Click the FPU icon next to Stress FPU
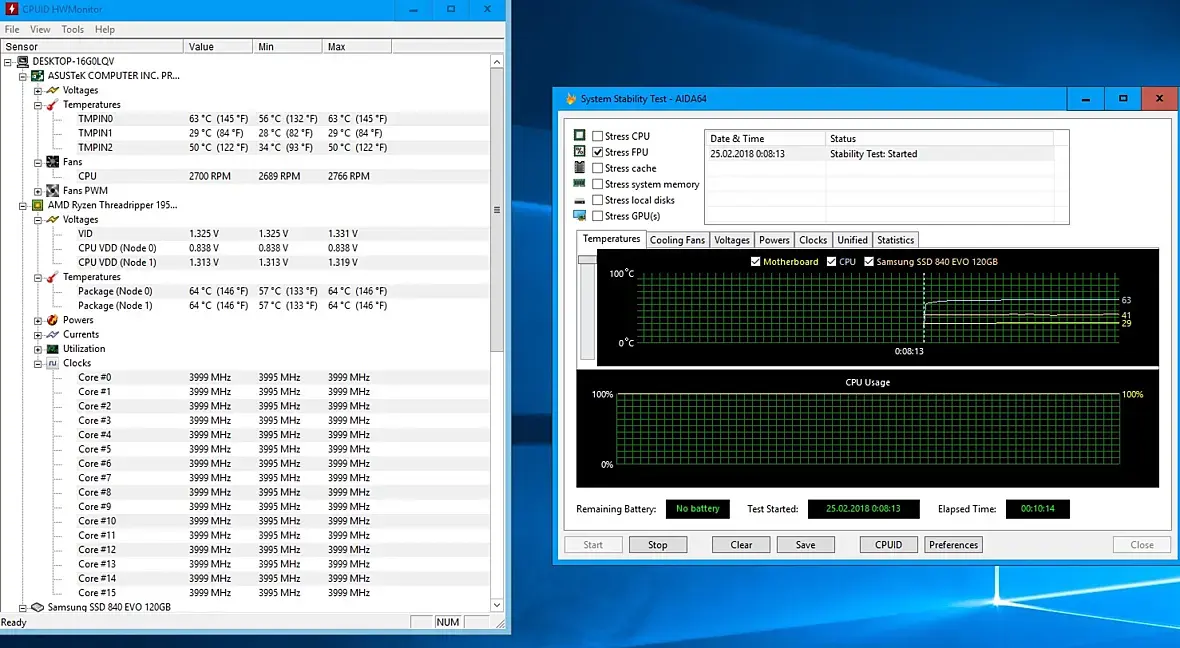Image resolution: width=1180 pixels, height=648 pixels. click(579, 151)
